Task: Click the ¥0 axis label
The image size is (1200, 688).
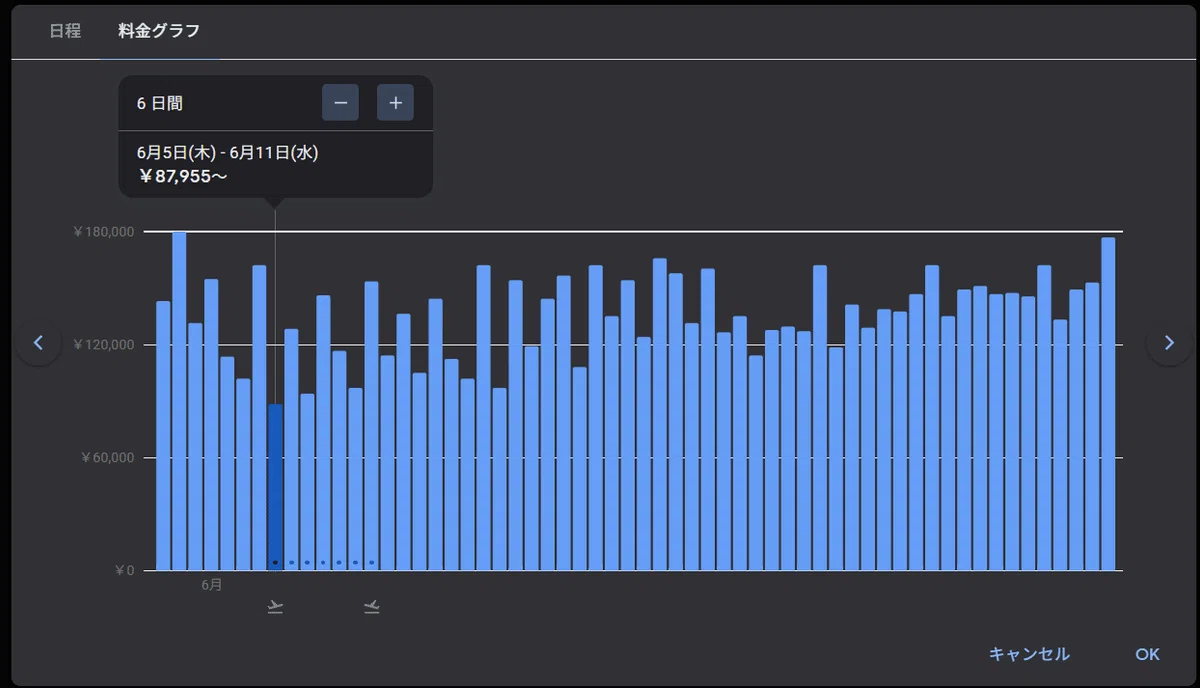Action: click(124, 571)
